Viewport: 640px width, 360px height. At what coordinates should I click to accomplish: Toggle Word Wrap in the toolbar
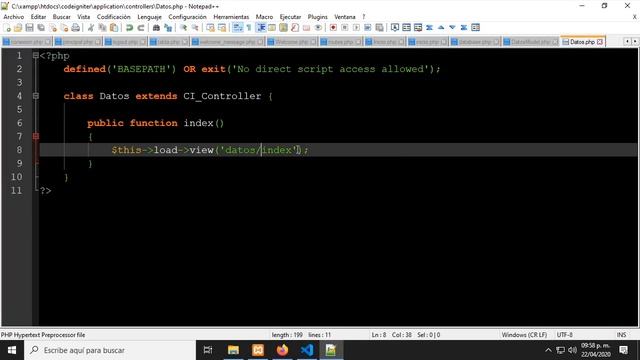click(x=237, y=28)
